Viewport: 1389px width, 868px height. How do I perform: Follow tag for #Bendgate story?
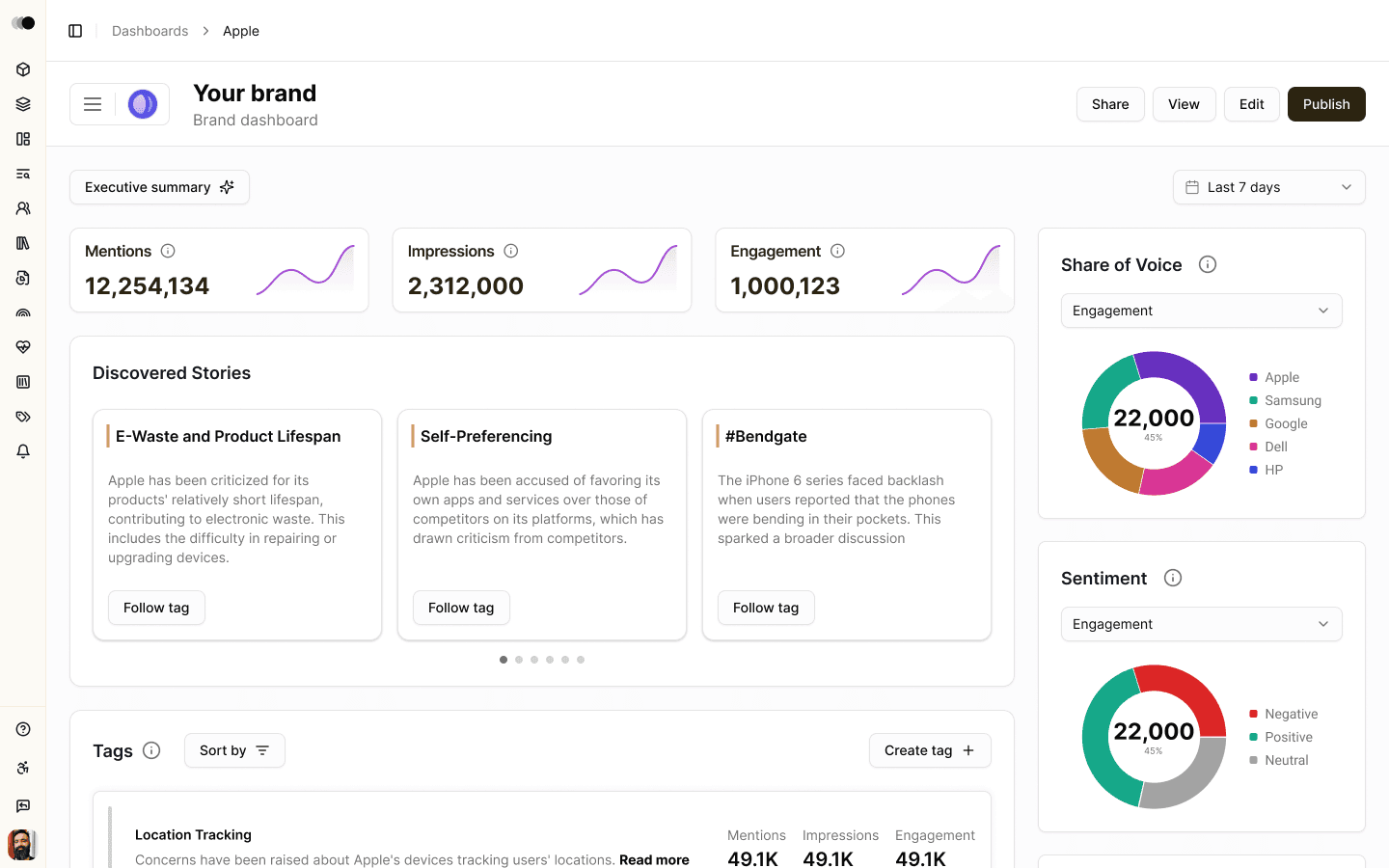click(766, 608)
